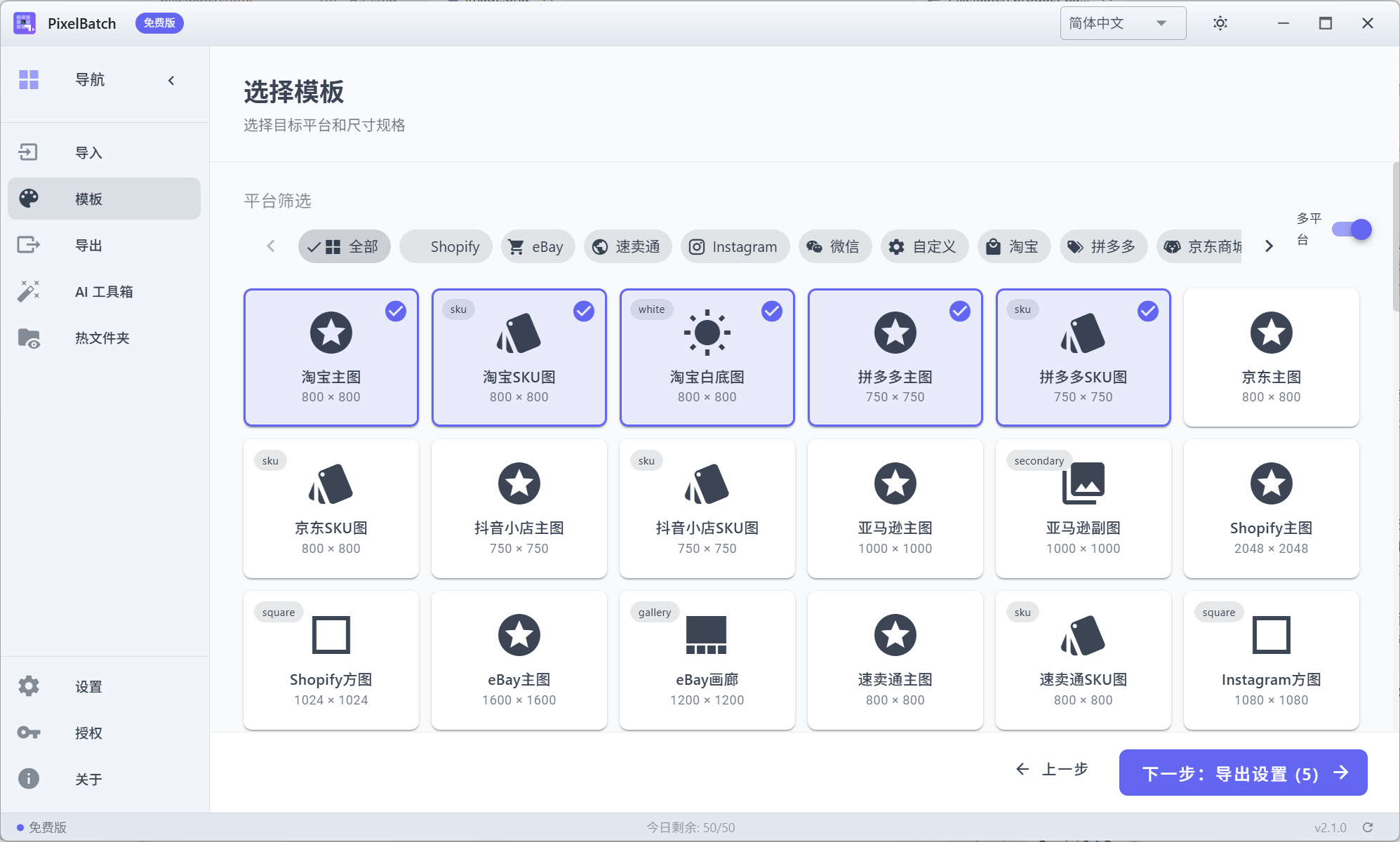Collapse the sidebar with the chevron
This screenshot has height=842, width=1400.
(171, 80)
